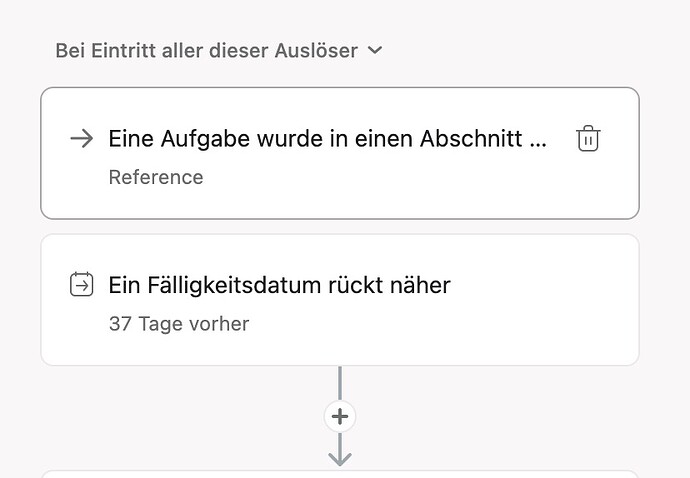Click empty area beside 'Reference' in first card
690x478 pixels.
pos(400,177)
